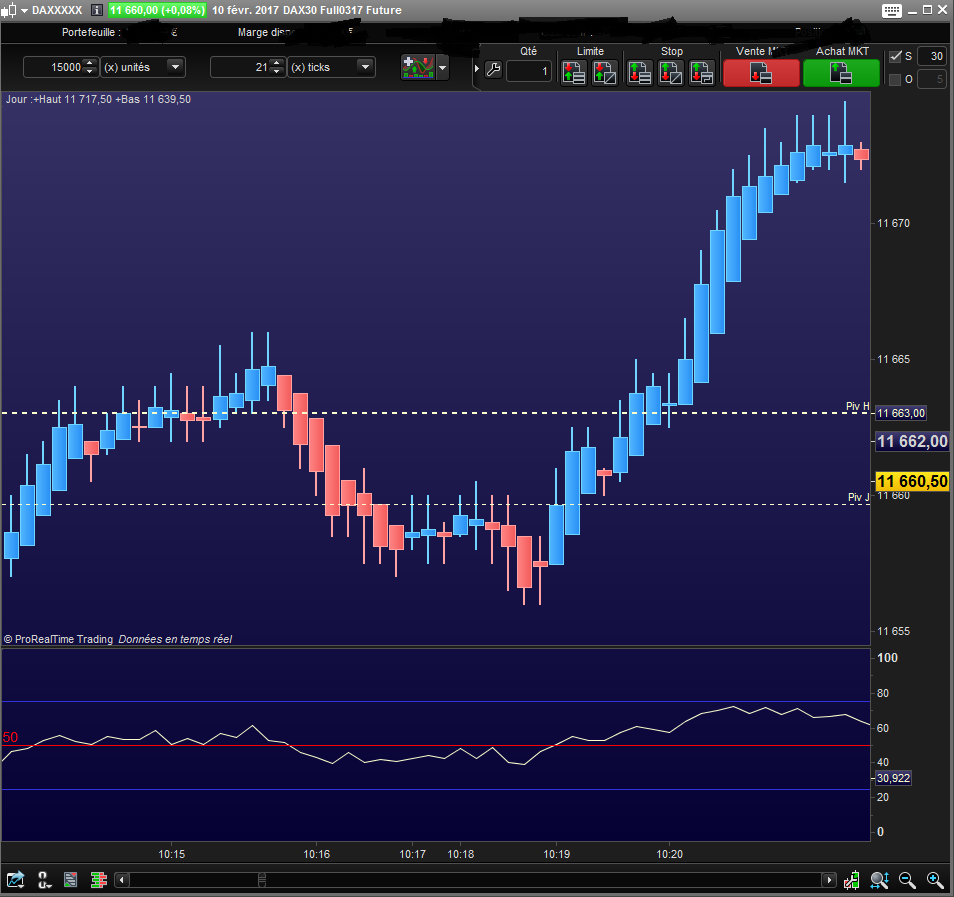This screenshot has height=897, width=954.
Task: Click the instrument info icon
Action: pyautogui.click(x=96, y=10)
